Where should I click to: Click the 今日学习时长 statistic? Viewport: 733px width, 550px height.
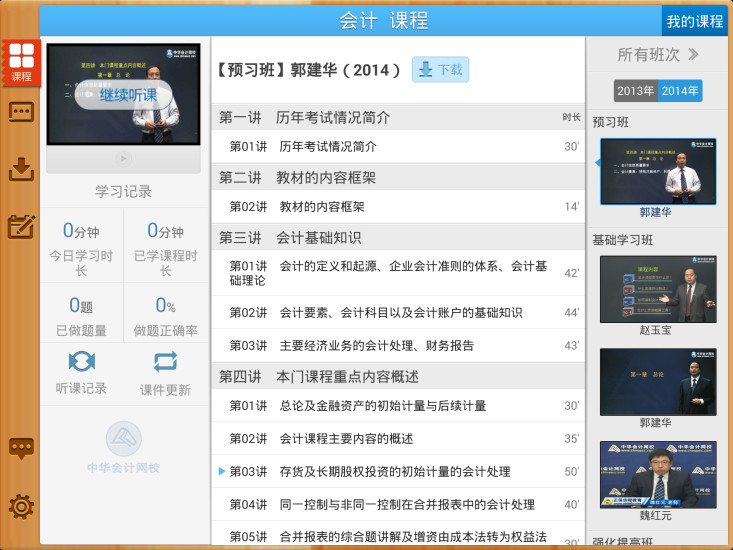81,247
